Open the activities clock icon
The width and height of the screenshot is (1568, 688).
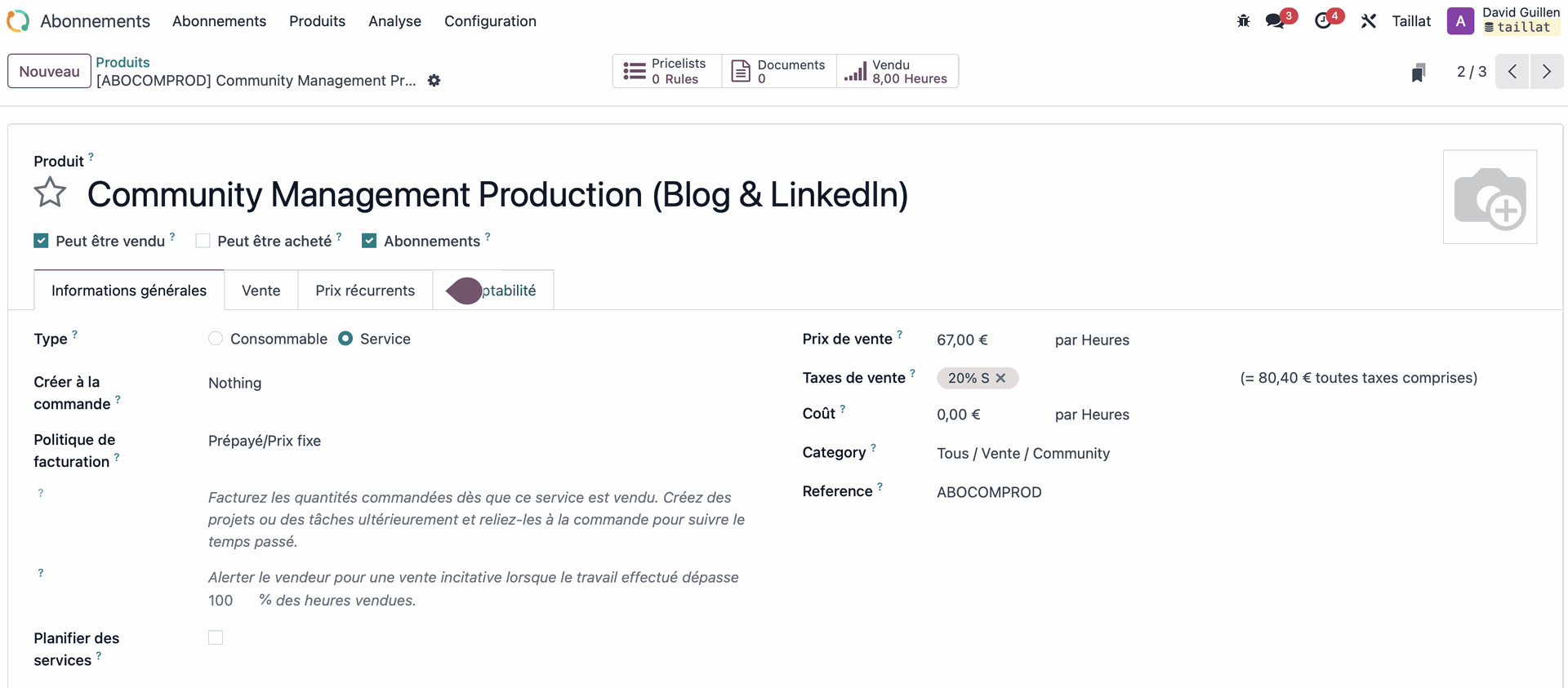pyautogui.click(x=1323, y=21)
